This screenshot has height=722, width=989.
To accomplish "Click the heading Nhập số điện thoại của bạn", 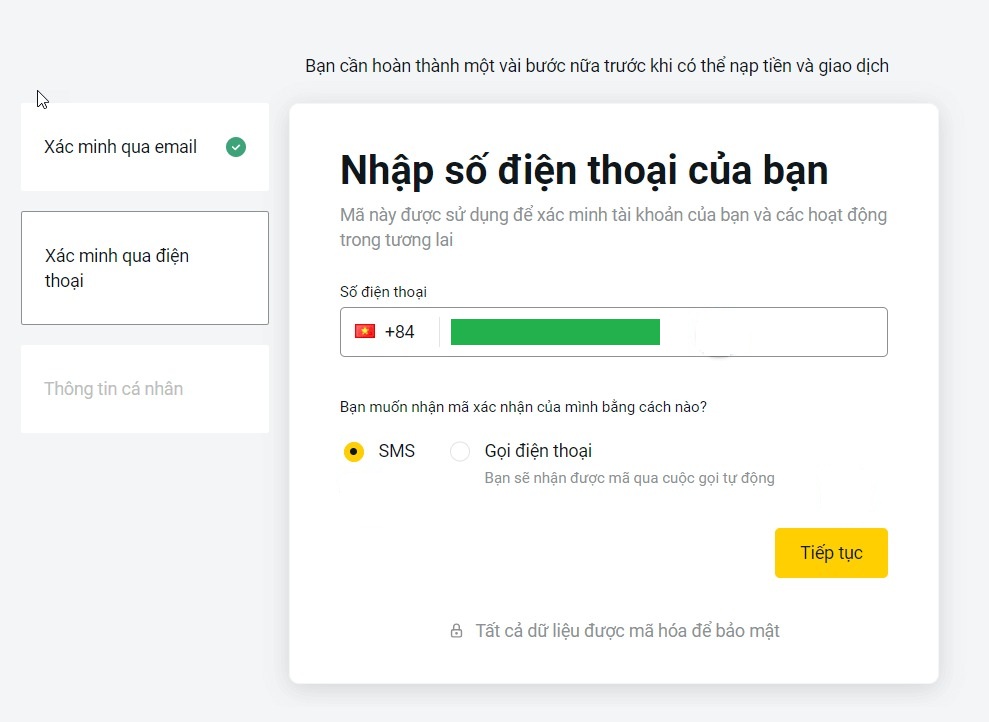I will tap(584, 170).
